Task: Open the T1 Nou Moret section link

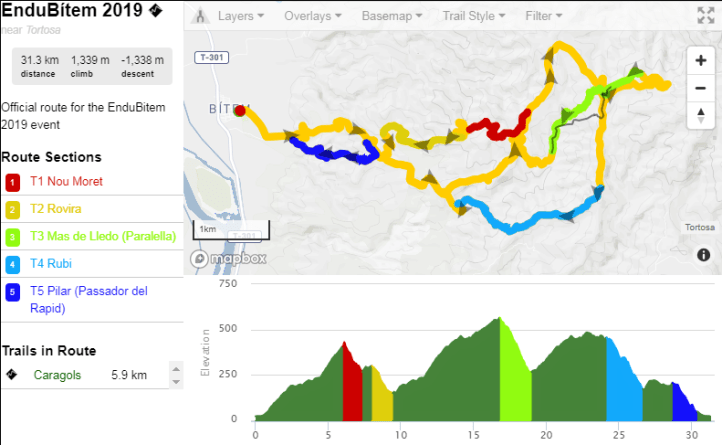Action: click(x=66, y=182)
